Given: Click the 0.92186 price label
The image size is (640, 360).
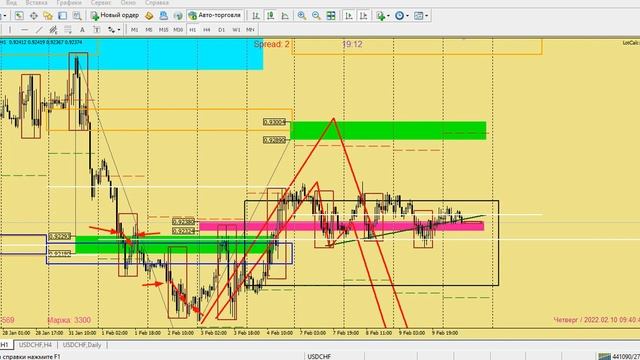Looking at the screenshot, I should click(x=60, y=254).
